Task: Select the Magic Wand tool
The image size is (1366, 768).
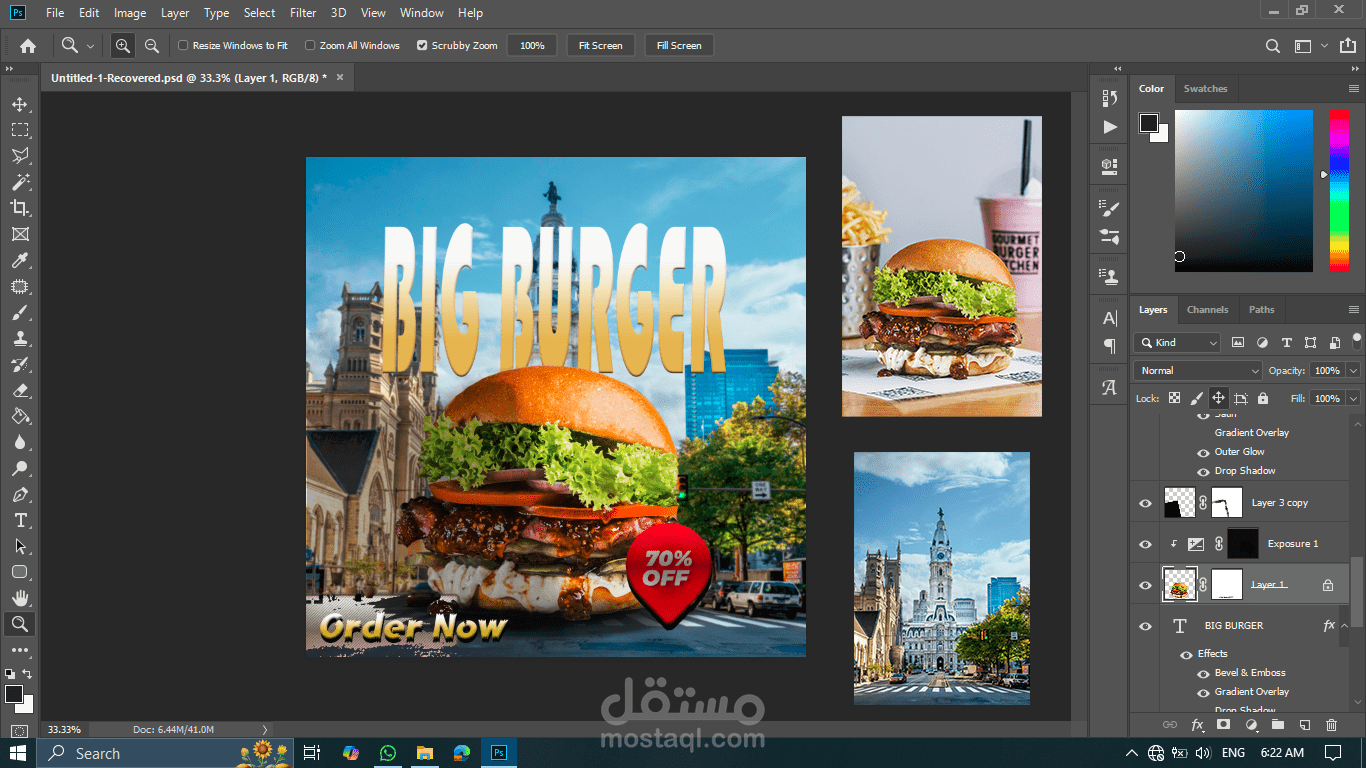Action: pyautogui.click(x=20, y=182)
